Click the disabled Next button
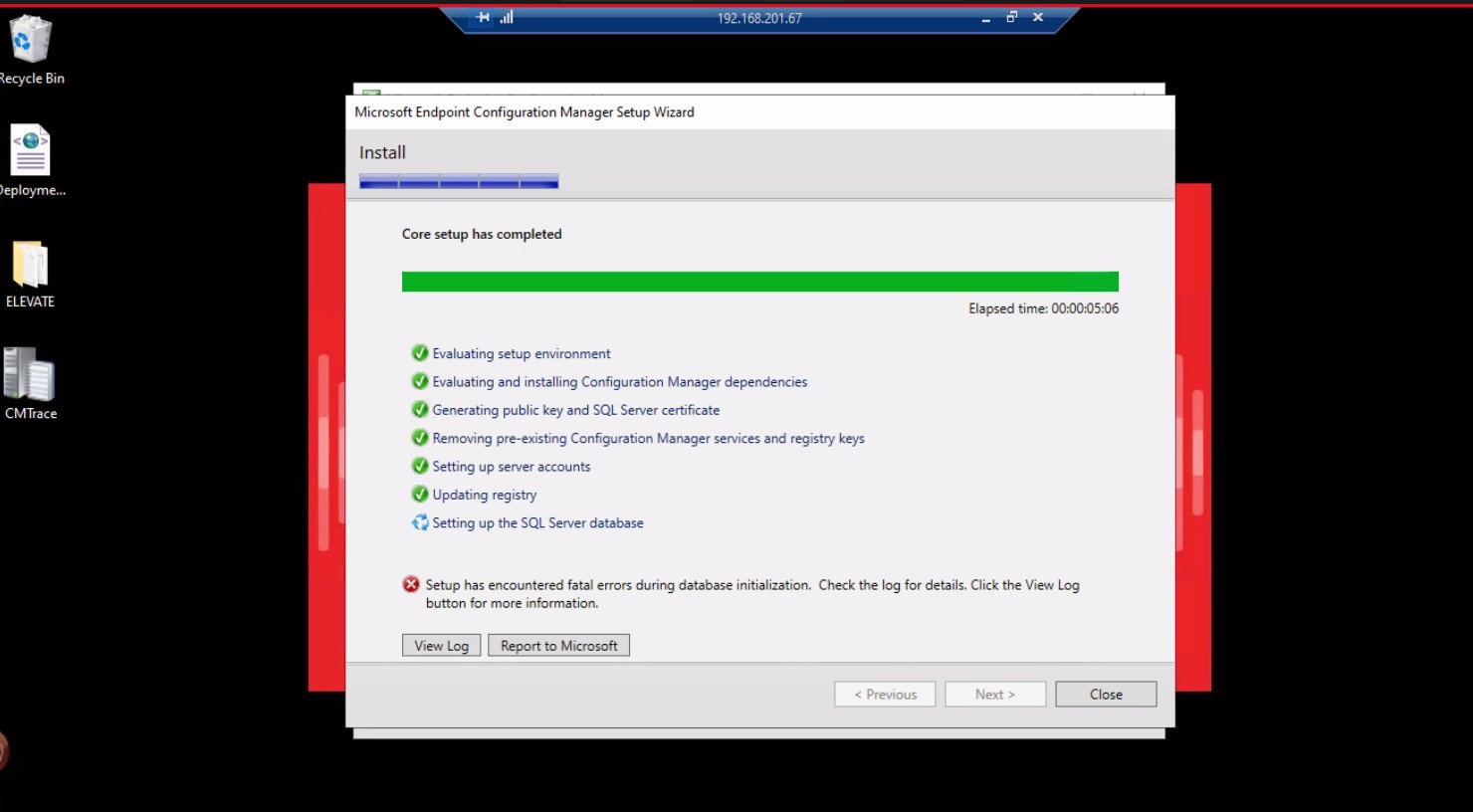This screenshot has width=1473, height=812. point(995,695)
